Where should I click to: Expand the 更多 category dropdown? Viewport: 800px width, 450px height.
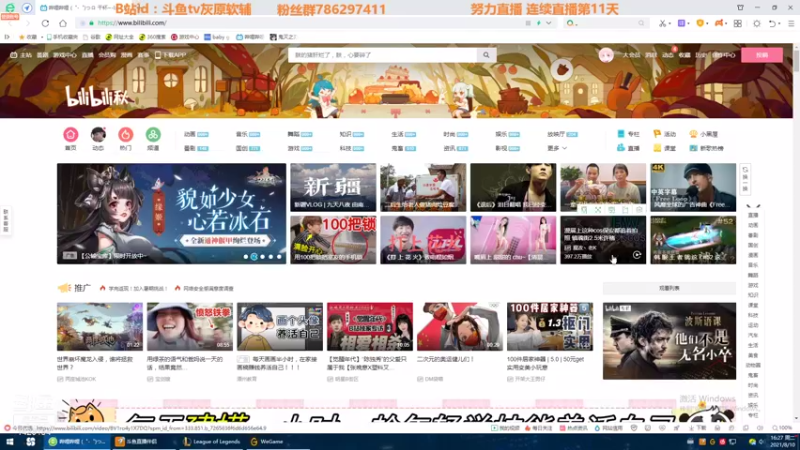tap(557, 148)
